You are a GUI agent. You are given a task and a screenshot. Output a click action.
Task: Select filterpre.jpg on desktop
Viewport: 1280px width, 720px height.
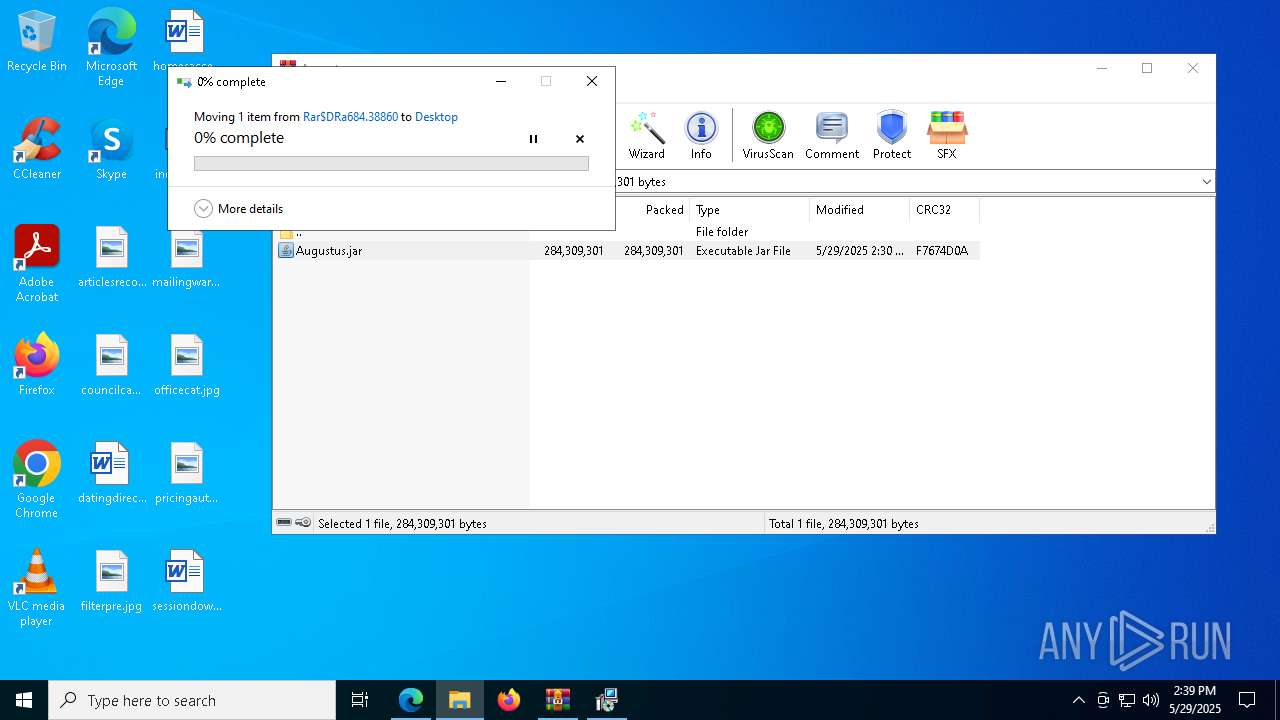pyautogui.click(x=112, y=581)
